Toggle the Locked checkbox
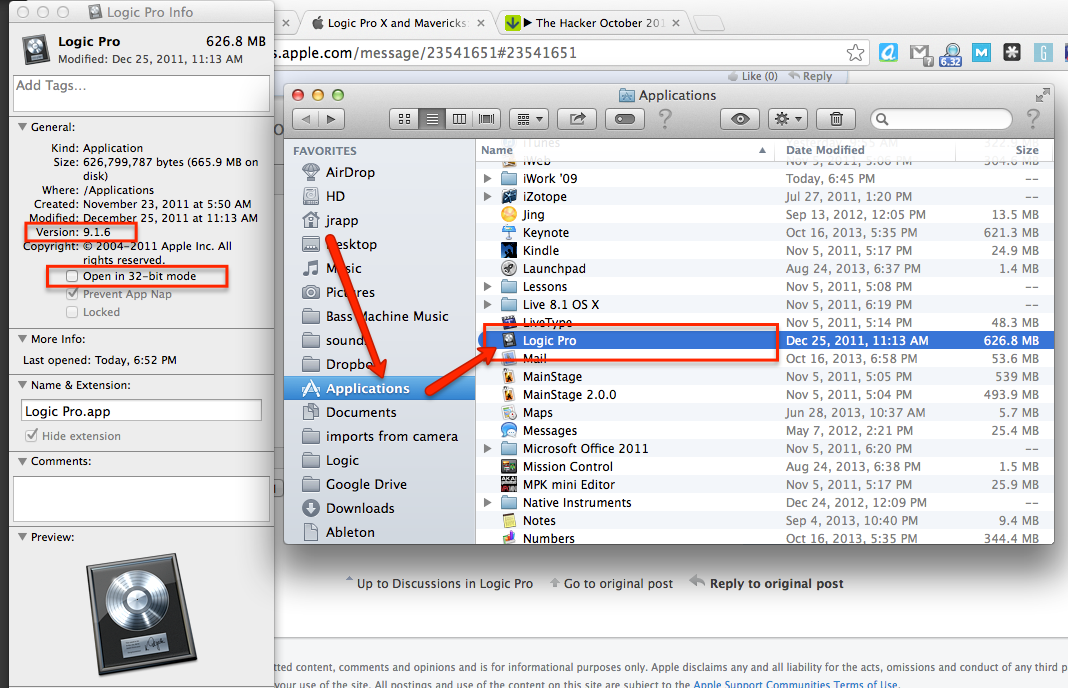This screenshot has height=688, width=1068. (72, 312)
